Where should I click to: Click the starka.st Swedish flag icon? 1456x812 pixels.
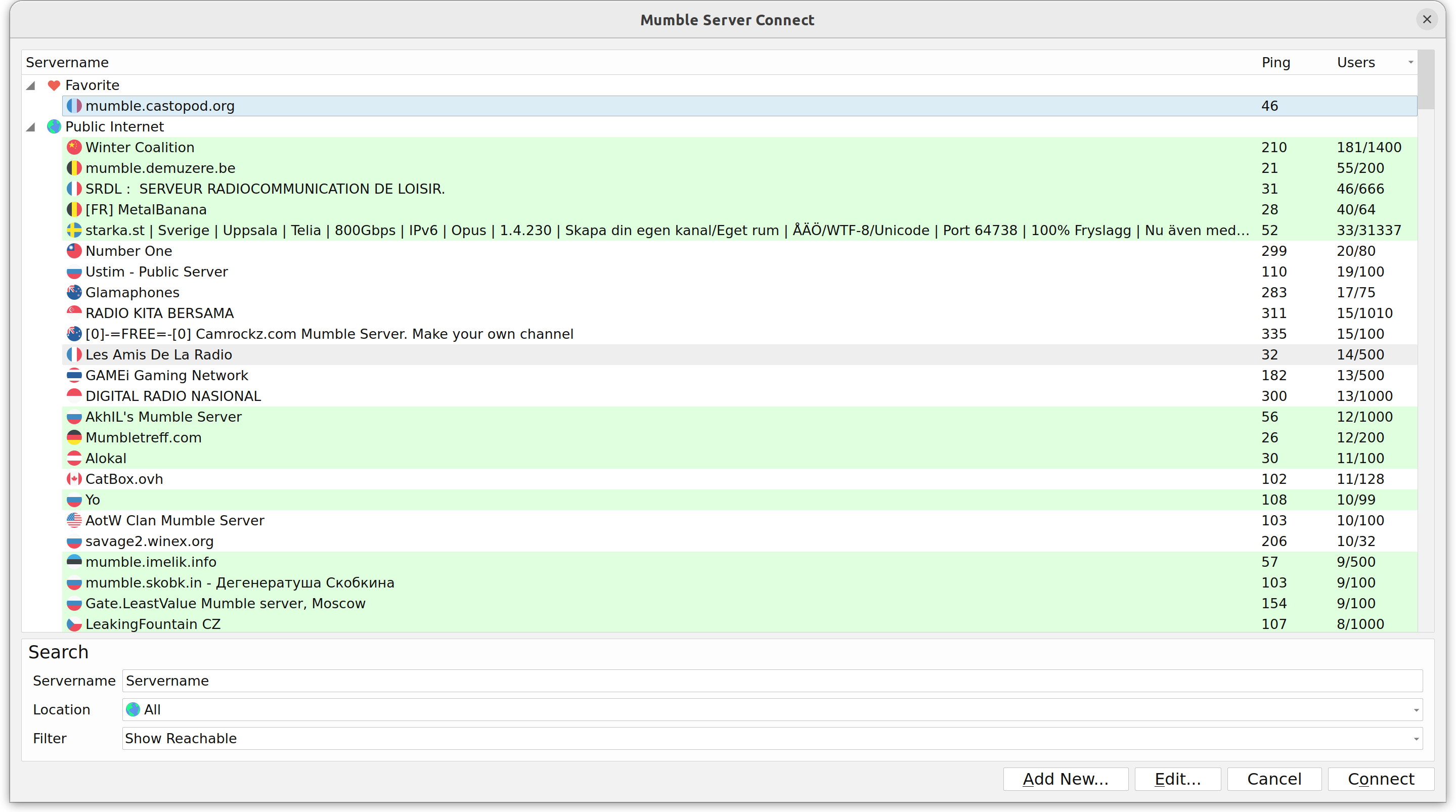point(74,230)
